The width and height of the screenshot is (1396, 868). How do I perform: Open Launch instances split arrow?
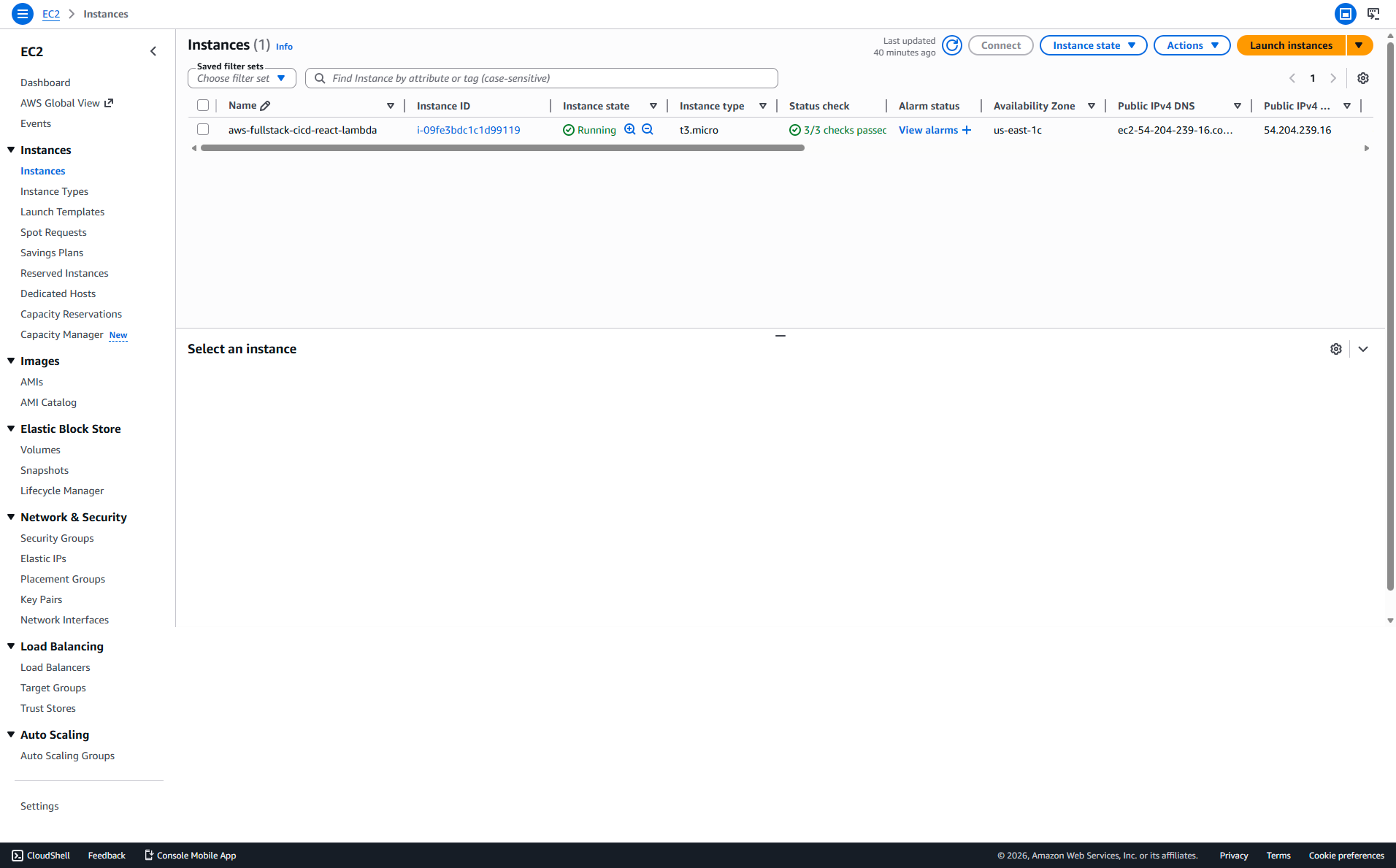point(1359,45)
